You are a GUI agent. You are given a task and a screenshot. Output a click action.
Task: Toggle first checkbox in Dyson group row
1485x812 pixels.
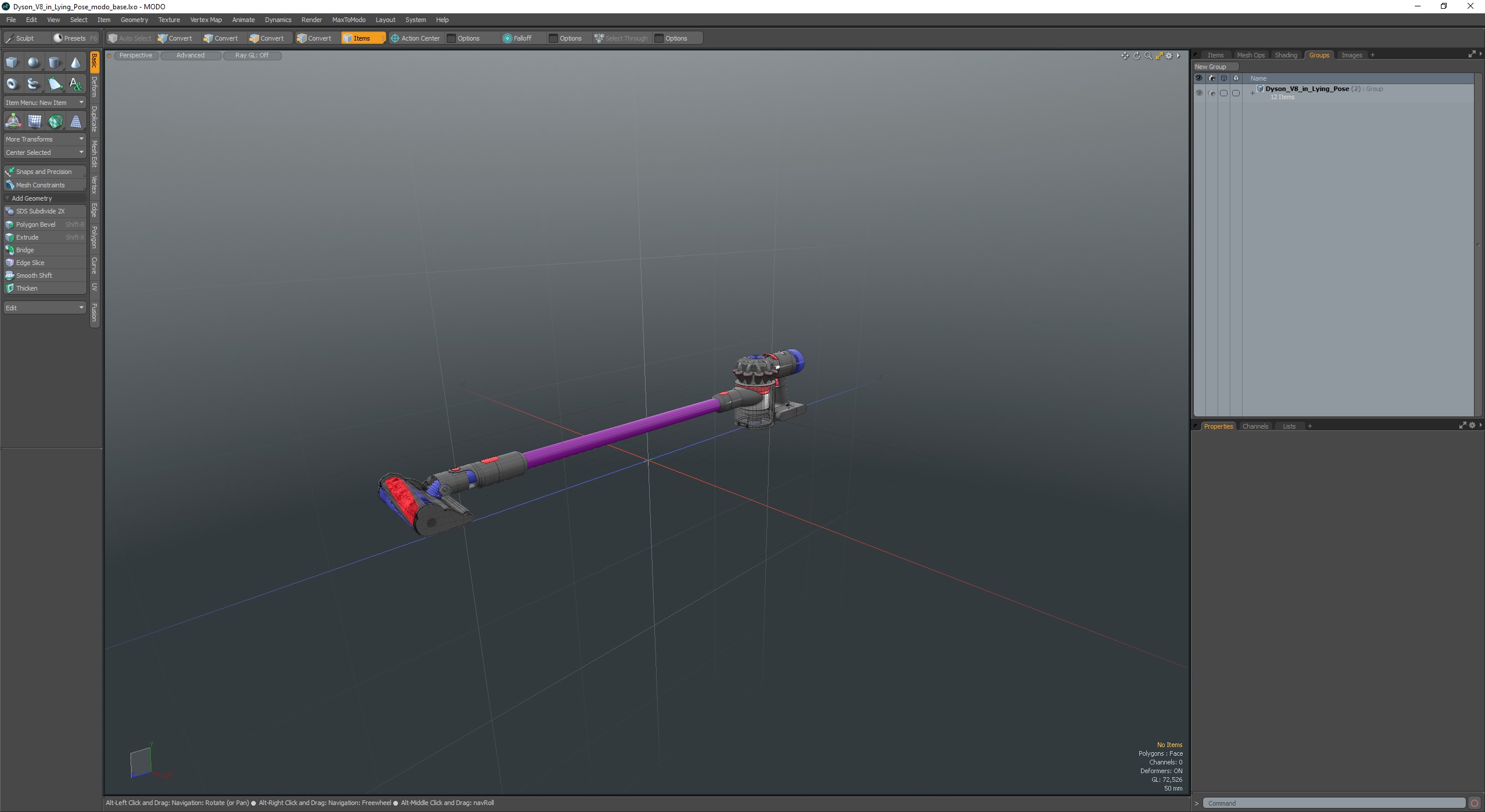click(x=1223, y=93)
